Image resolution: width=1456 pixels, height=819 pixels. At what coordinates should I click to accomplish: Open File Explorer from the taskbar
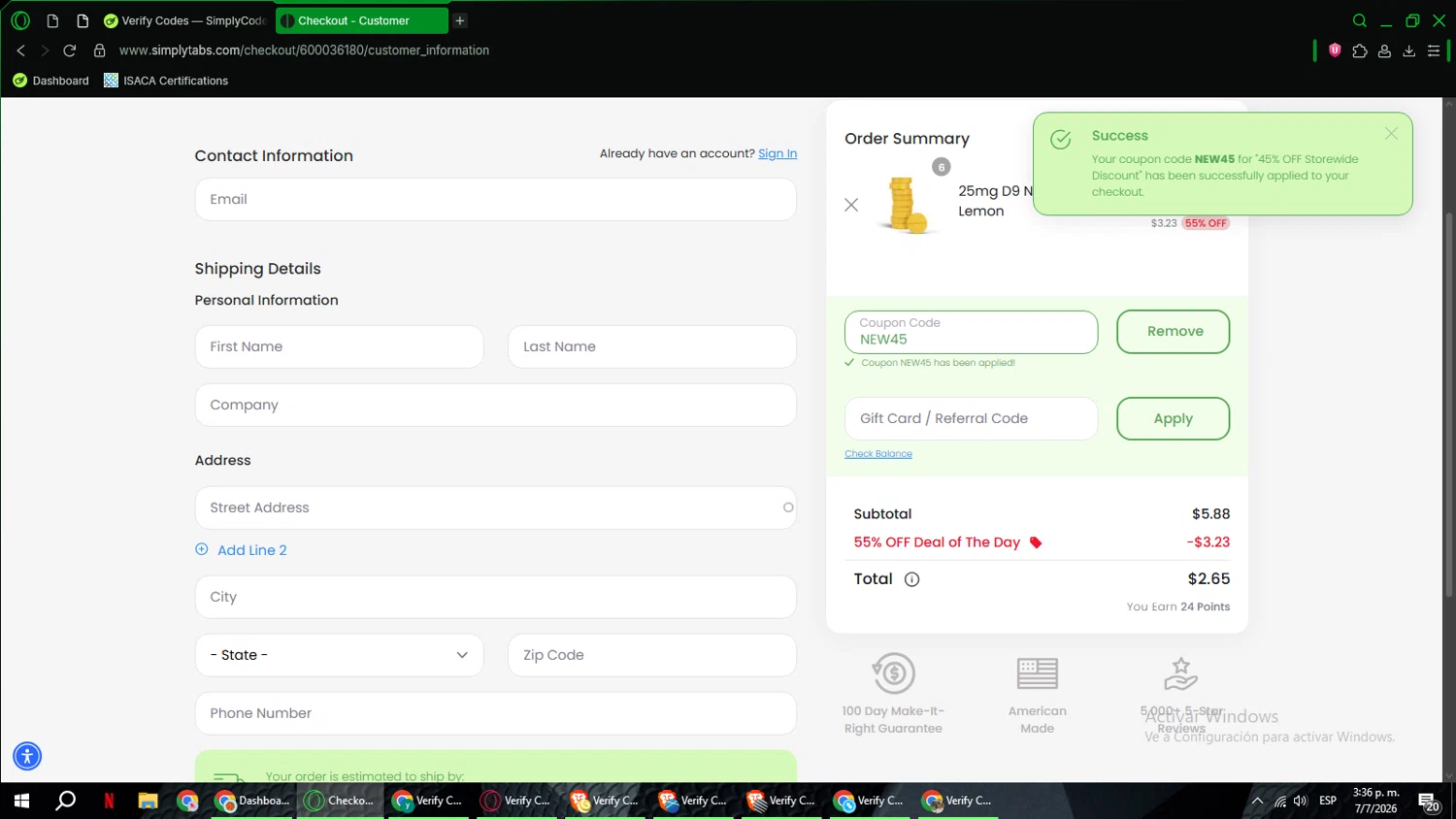click(x=148, y=801)
